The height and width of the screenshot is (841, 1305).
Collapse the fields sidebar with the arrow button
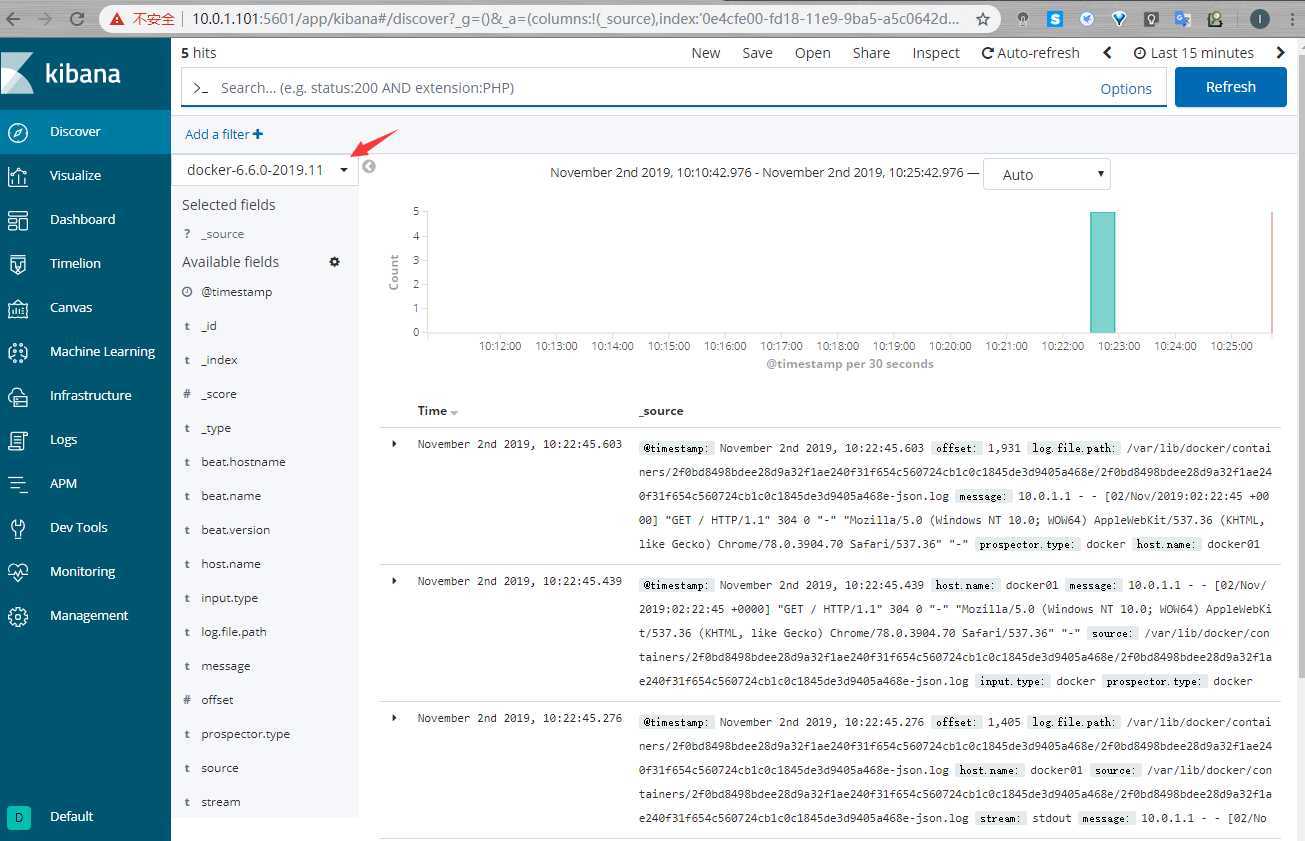369,166
